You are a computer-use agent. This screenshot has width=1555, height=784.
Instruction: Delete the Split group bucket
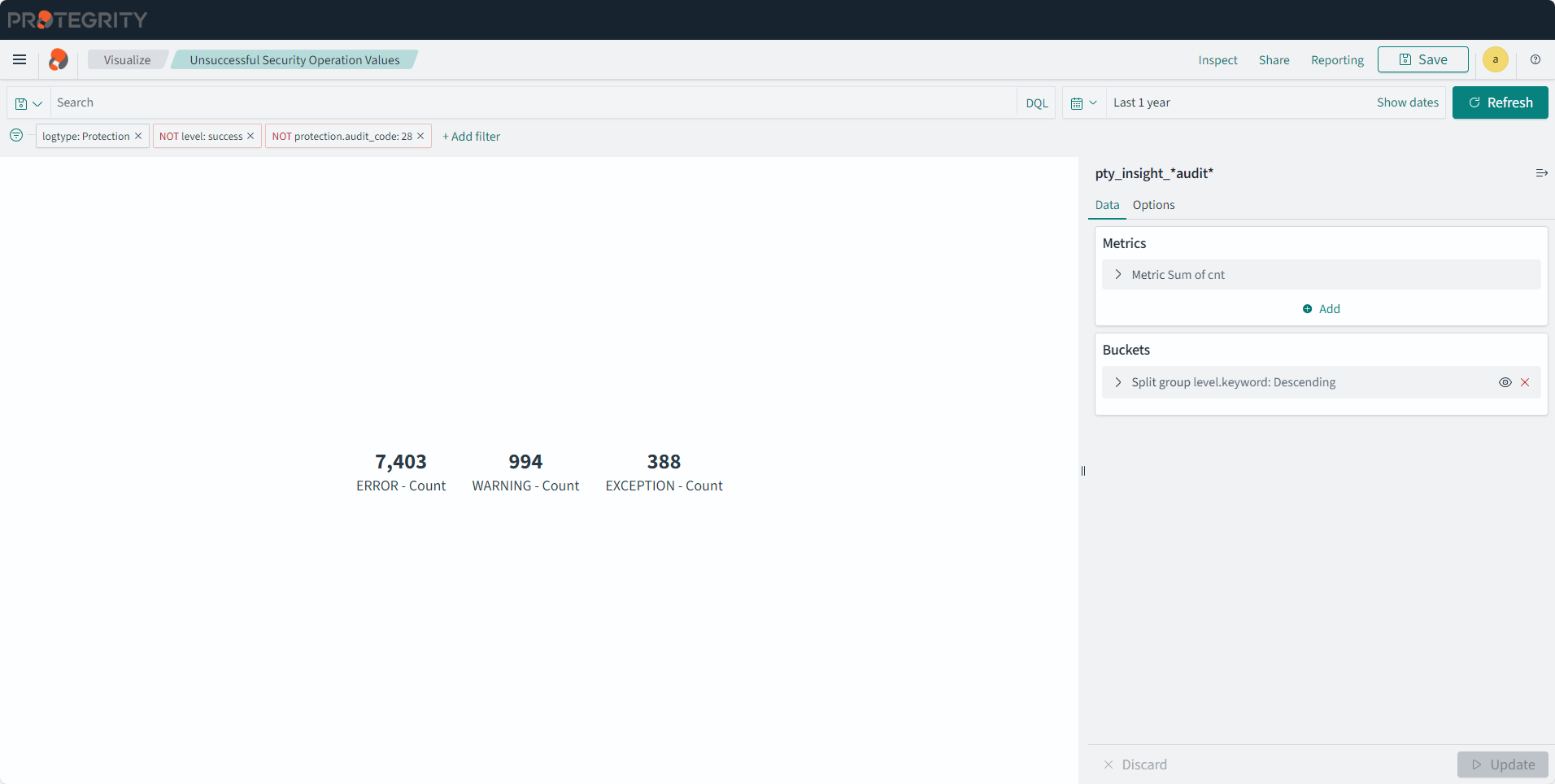coord(1525,382)
